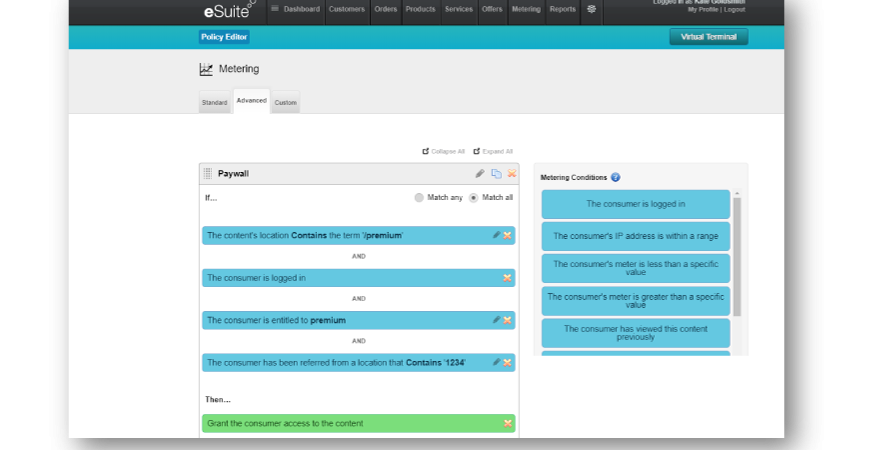Image resolution: width=874 pixels, height=450 pixels.
Task: Remove the referred from '1234' condition
Action: point(507,362)
